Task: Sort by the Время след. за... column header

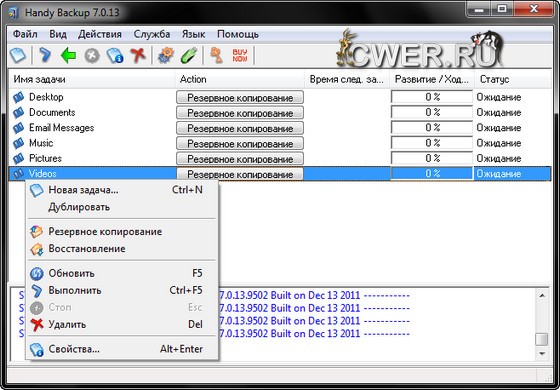Action: coord(347,79)
